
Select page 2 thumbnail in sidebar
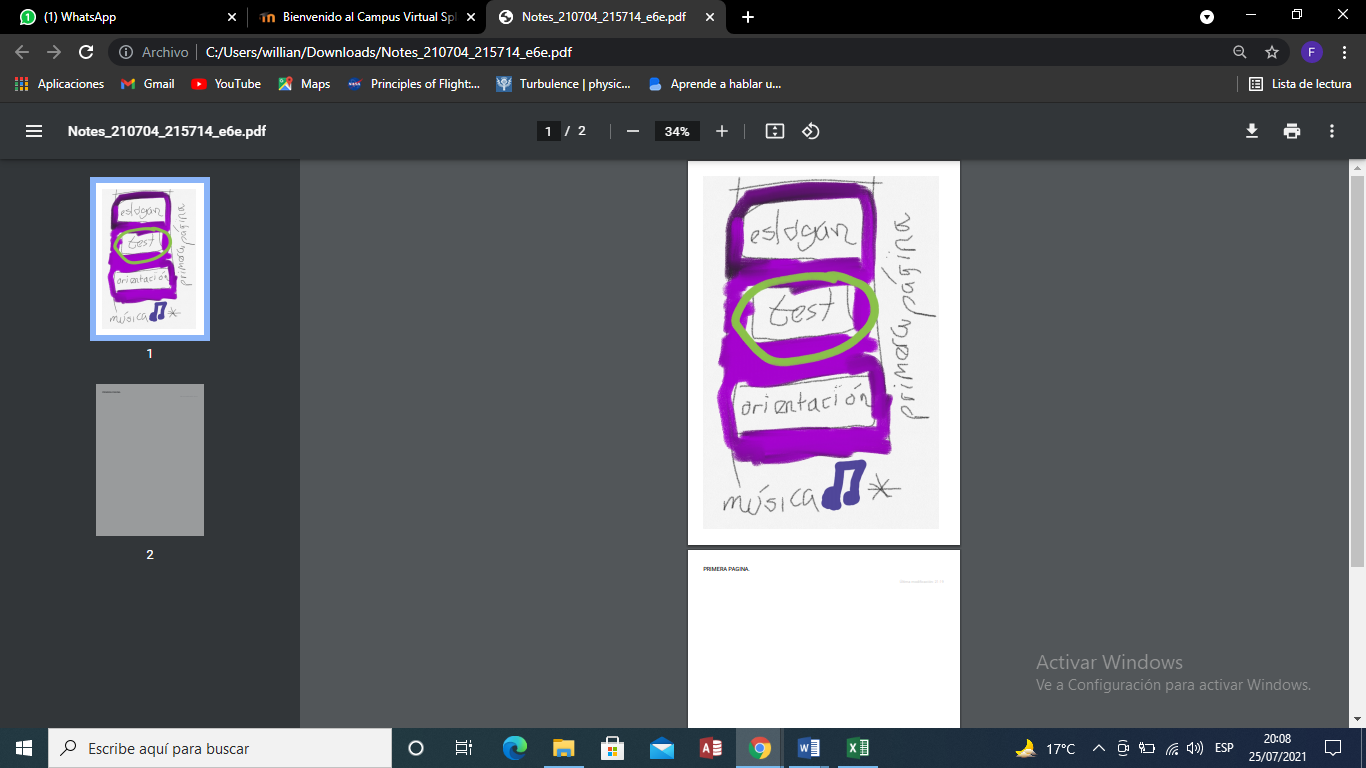point(150,460)
